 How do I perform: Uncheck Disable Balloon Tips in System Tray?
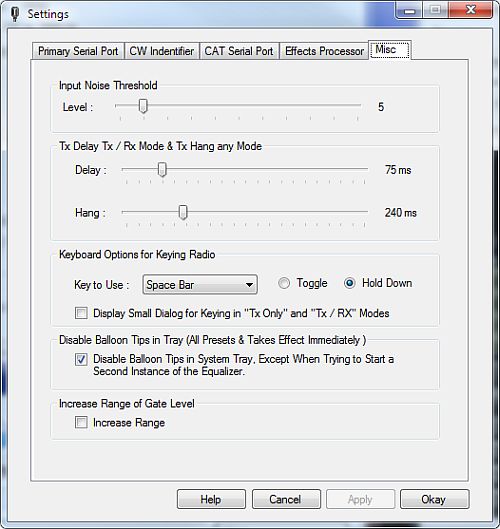[x=81, y=359]
